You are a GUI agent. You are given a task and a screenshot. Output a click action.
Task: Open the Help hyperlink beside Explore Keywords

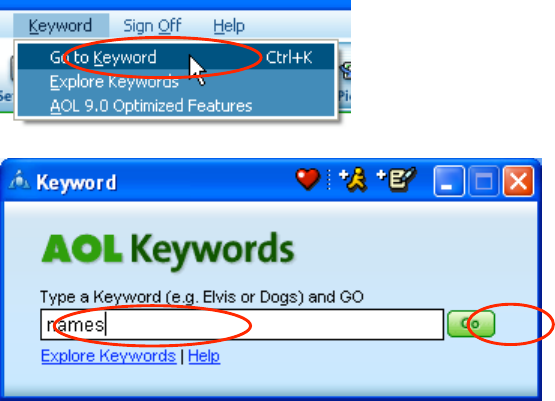[204, 356]
